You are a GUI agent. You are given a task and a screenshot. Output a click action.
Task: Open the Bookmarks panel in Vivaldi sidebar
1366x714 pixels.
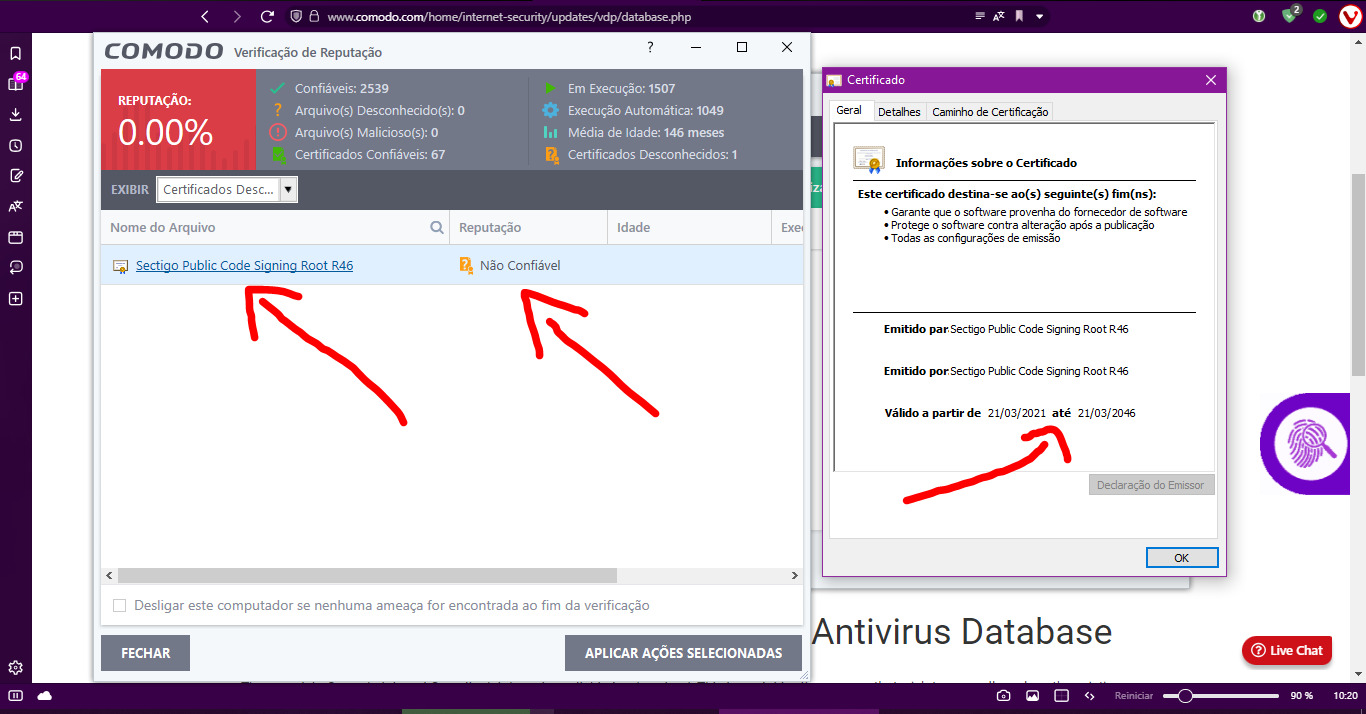click(15, 53)
